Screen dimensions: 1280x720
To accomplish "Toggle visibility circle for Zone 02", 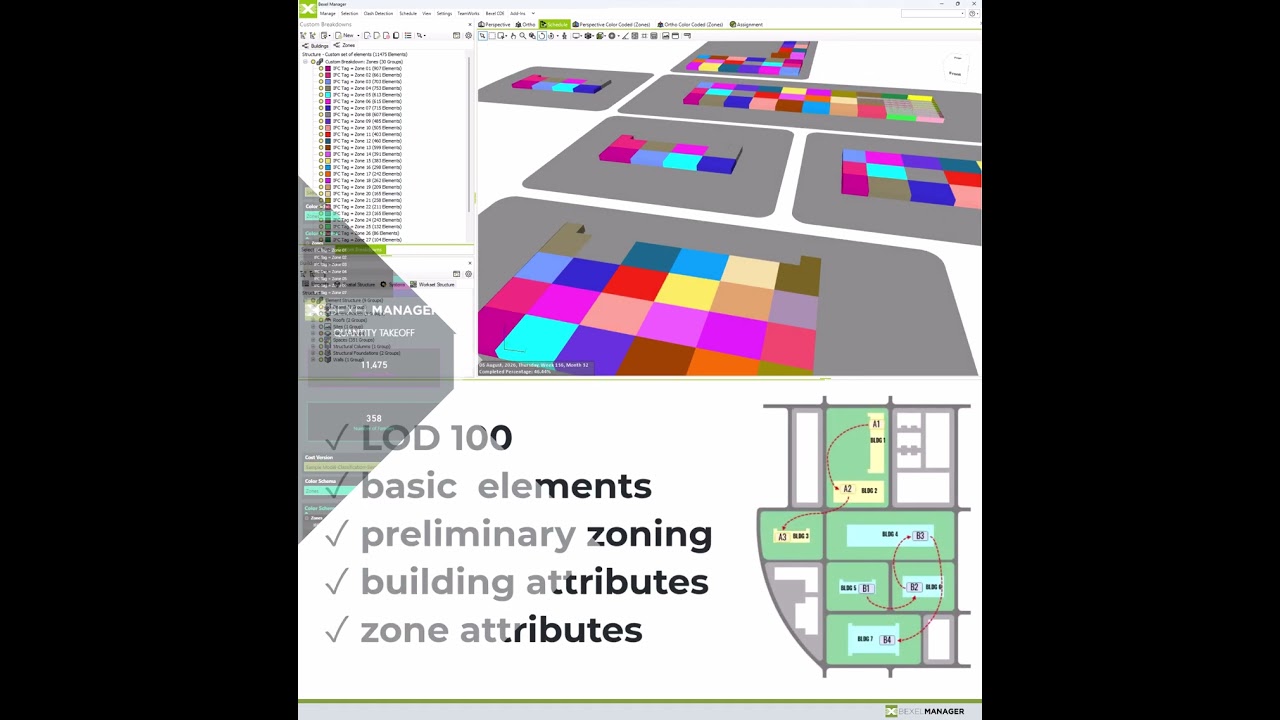I will pos(321,75).
